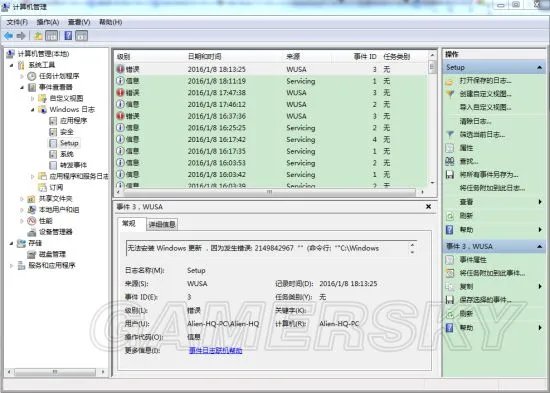Screen dimensions: 550x393
Task: Select the 系统 log in tree
Action: pos(67,154)
